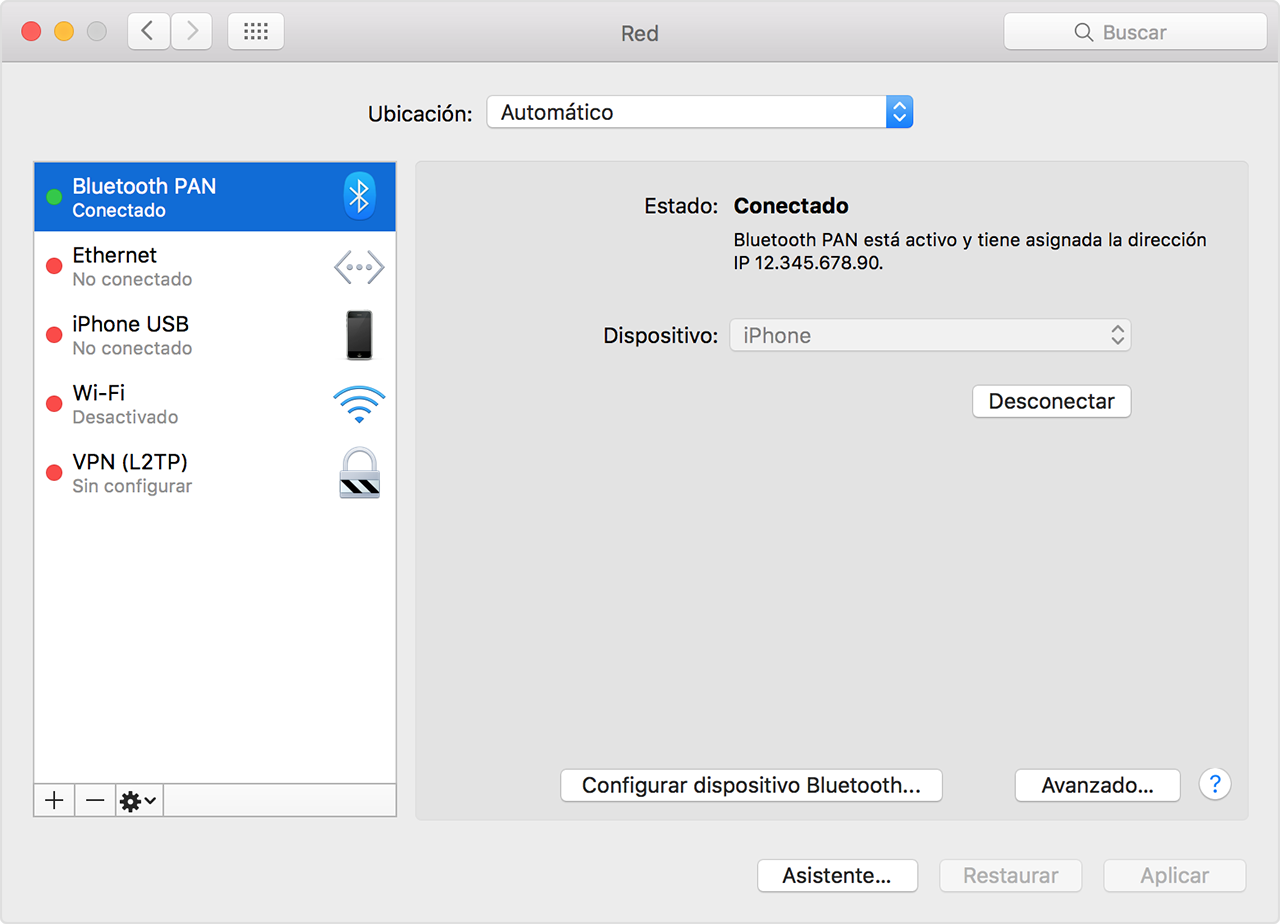The height and width of the screenshot is (924, 1280).
Task: Go forward with the right arrow
Action: coord(191,32)
